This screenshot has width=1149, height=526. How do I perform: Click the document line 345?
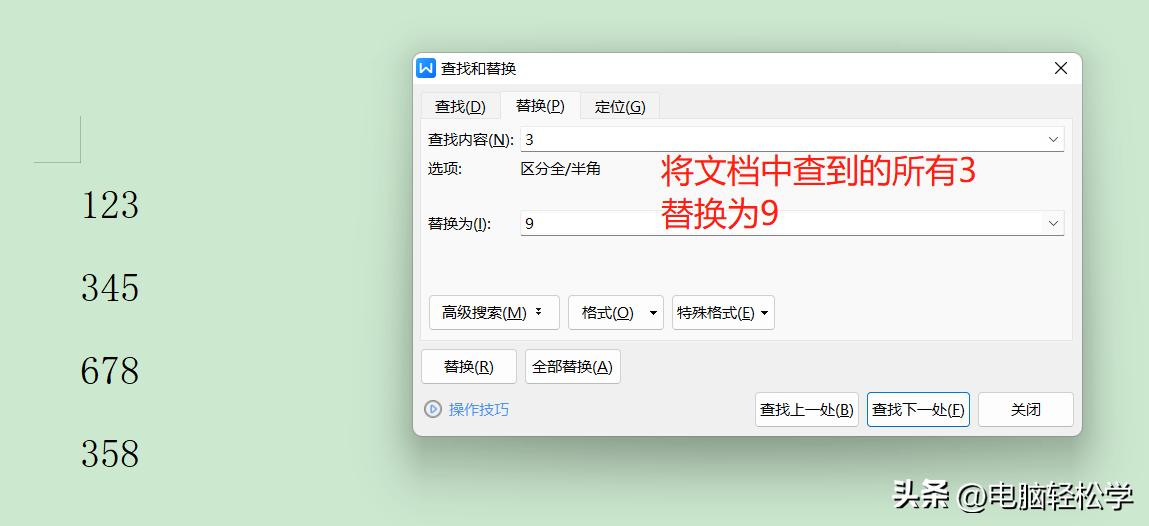point(110,288)
